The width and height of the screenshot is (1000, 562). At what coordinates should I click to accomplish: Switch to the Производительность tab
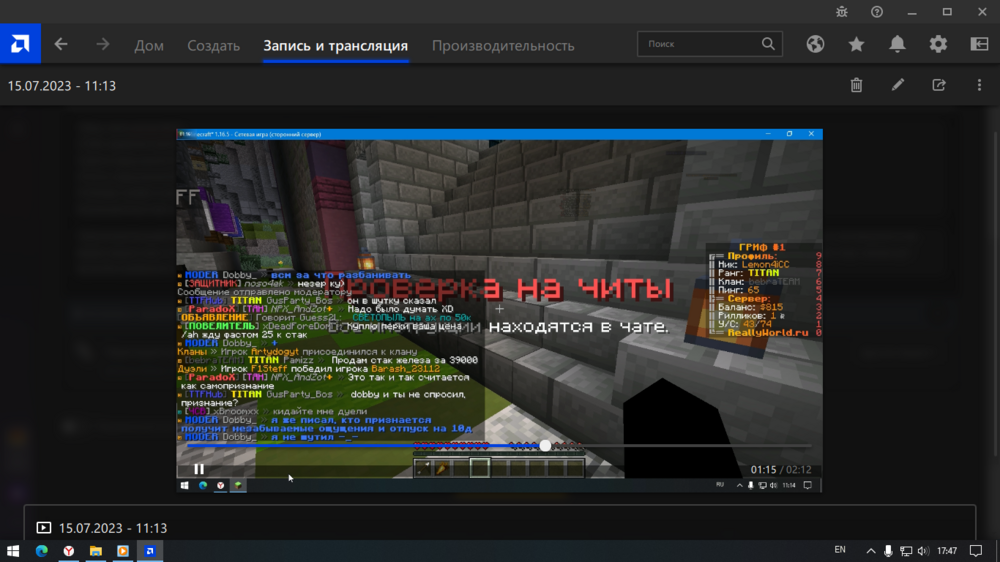click(x=503, y=45)
